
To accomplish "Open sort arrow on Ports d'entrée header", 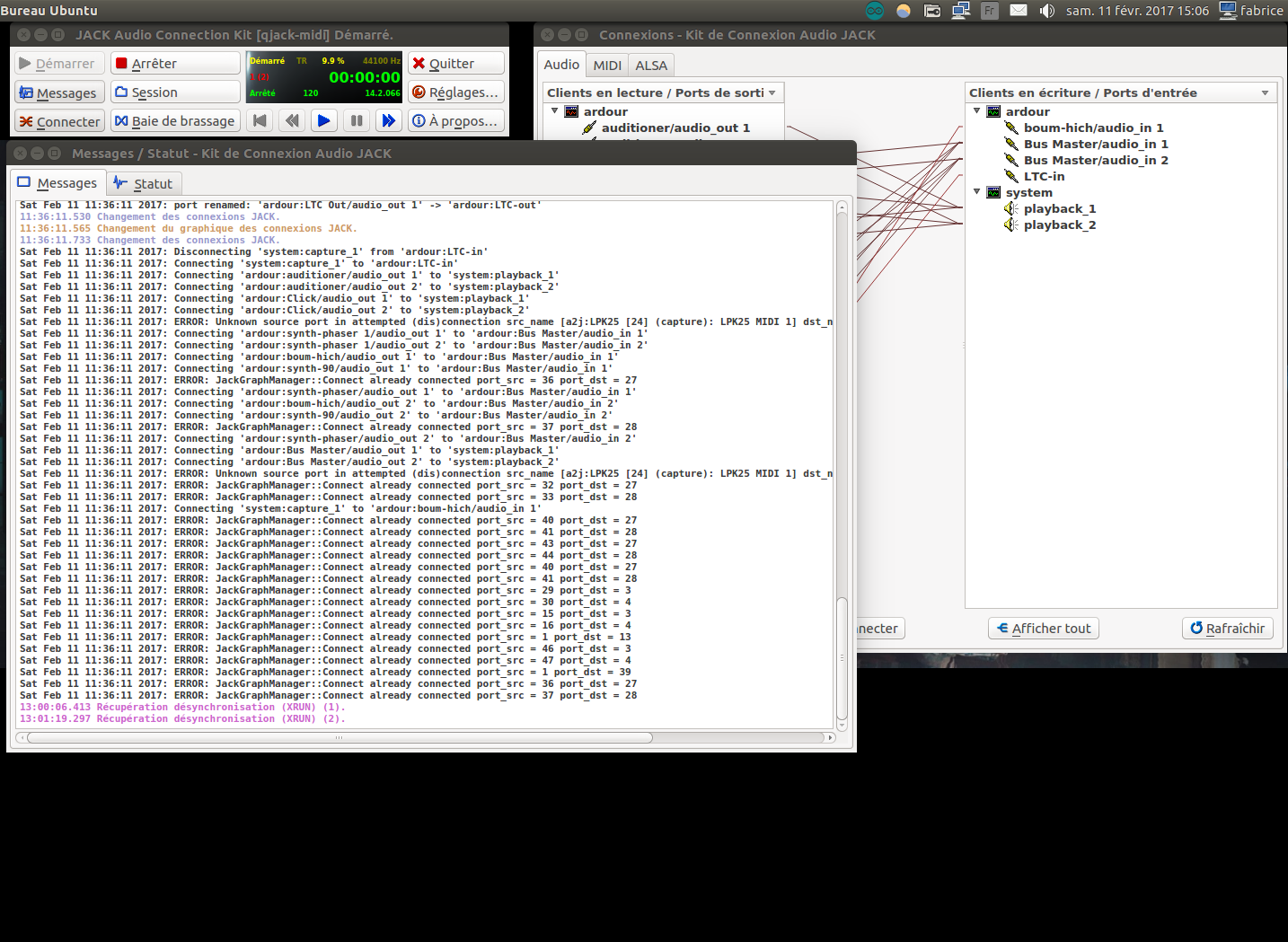I will (x=1265, y=92).
